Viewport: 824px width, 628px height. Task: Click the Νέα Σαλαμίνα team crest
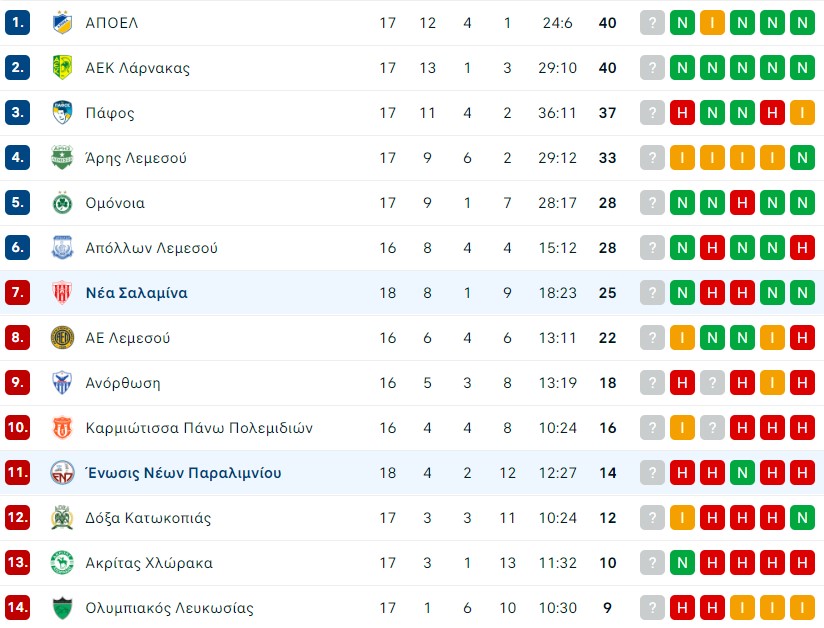[x=62, y=293]
